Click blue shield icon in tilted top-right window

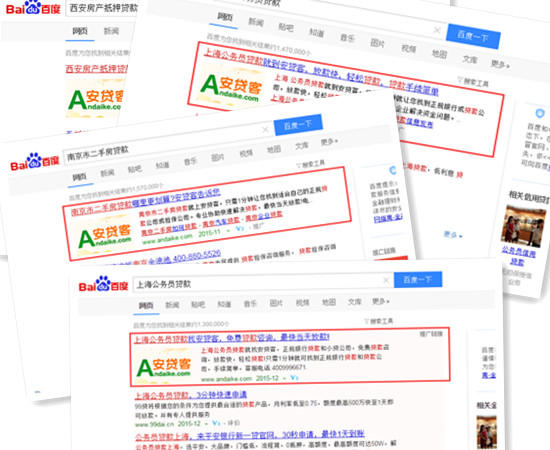point(539,113)
